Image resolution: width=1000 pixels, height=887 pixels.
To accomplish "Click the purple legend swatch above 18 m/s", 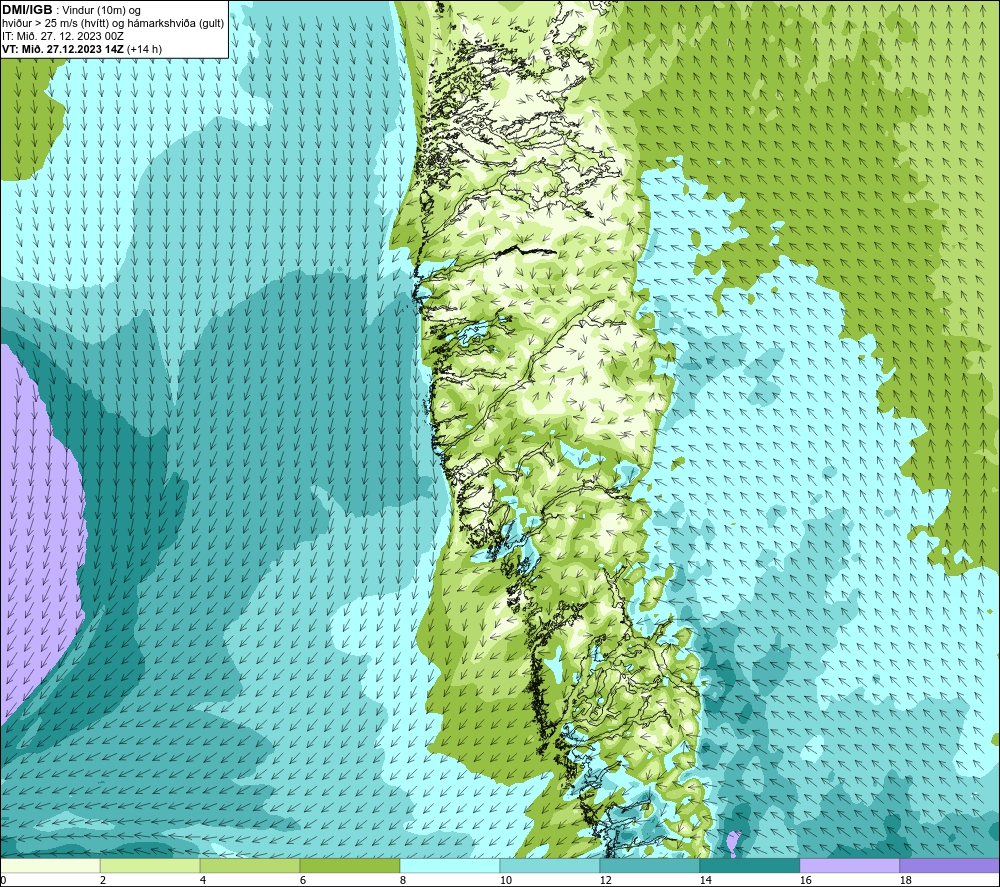I will point(950,865).
